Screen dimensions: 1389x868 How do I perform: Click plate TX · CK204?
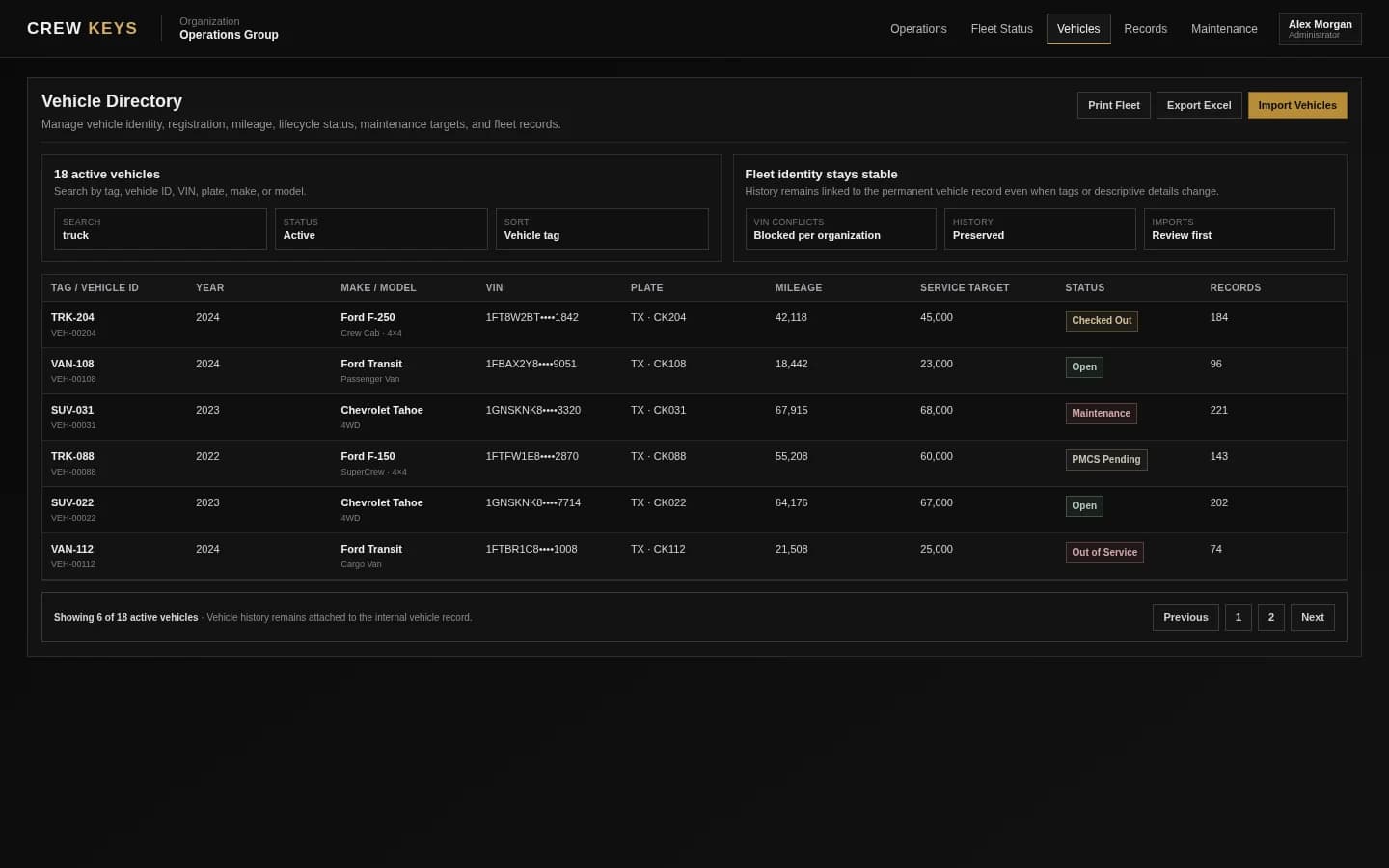(x=658, y=317)
